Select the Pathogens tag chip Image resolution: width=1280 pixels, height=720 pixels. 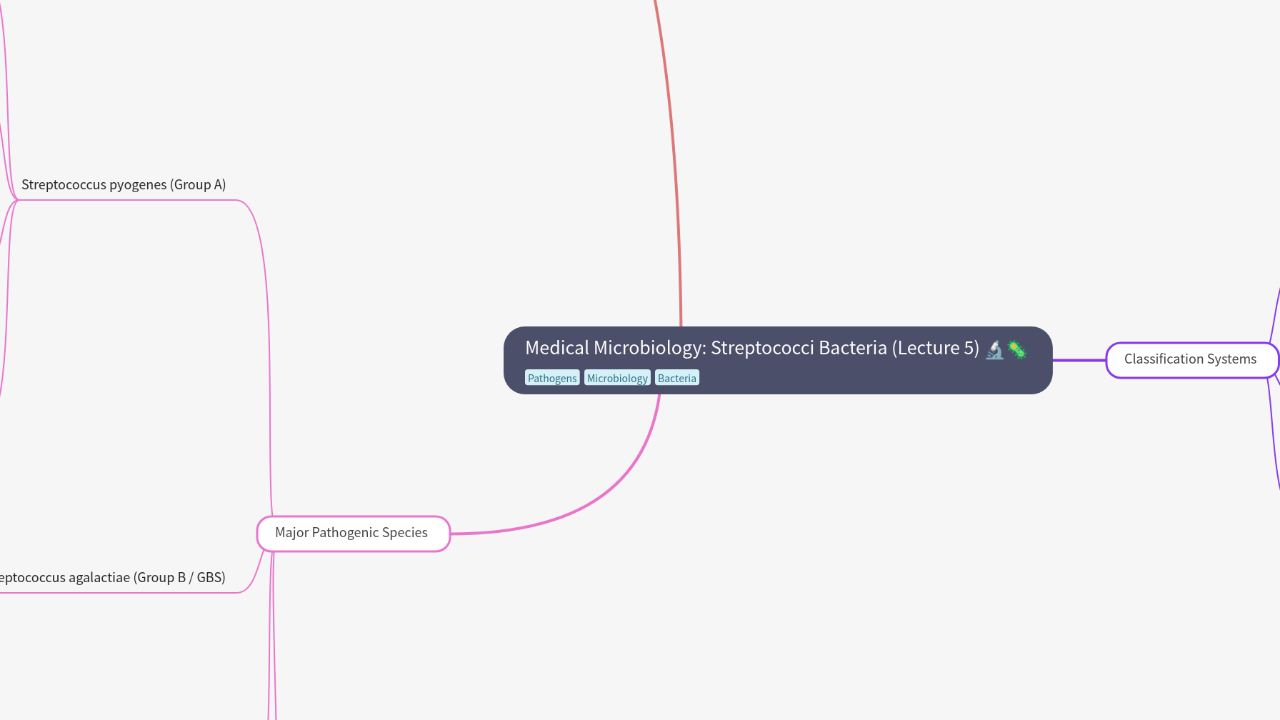[552, 378]
